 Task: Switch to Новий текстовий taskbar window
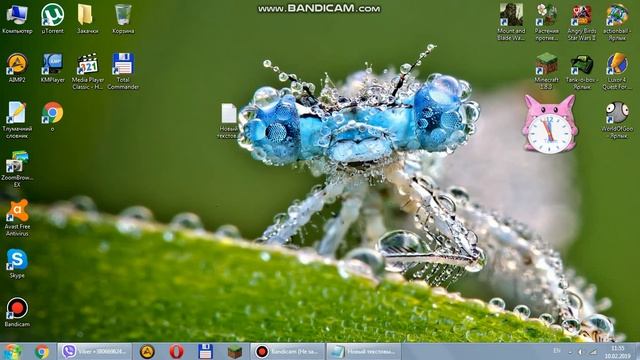(364, 351)
